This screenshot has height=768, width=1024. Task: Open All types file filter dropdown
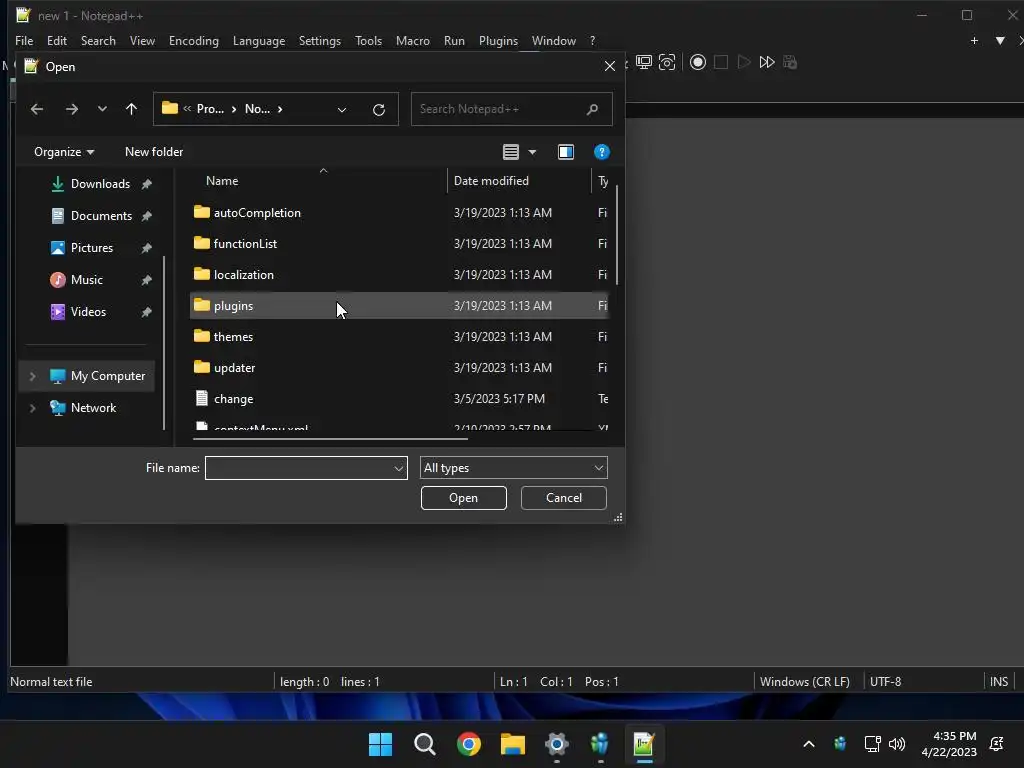point(513,468)
